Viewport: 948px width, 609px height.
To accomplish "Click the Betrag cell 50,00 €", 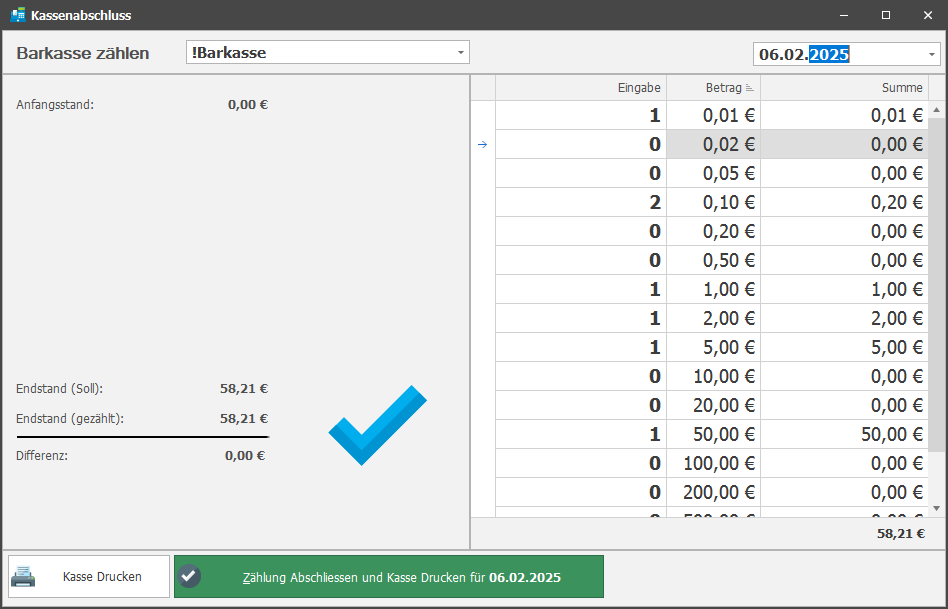I will pyautogui.click(x=713, y=435).
